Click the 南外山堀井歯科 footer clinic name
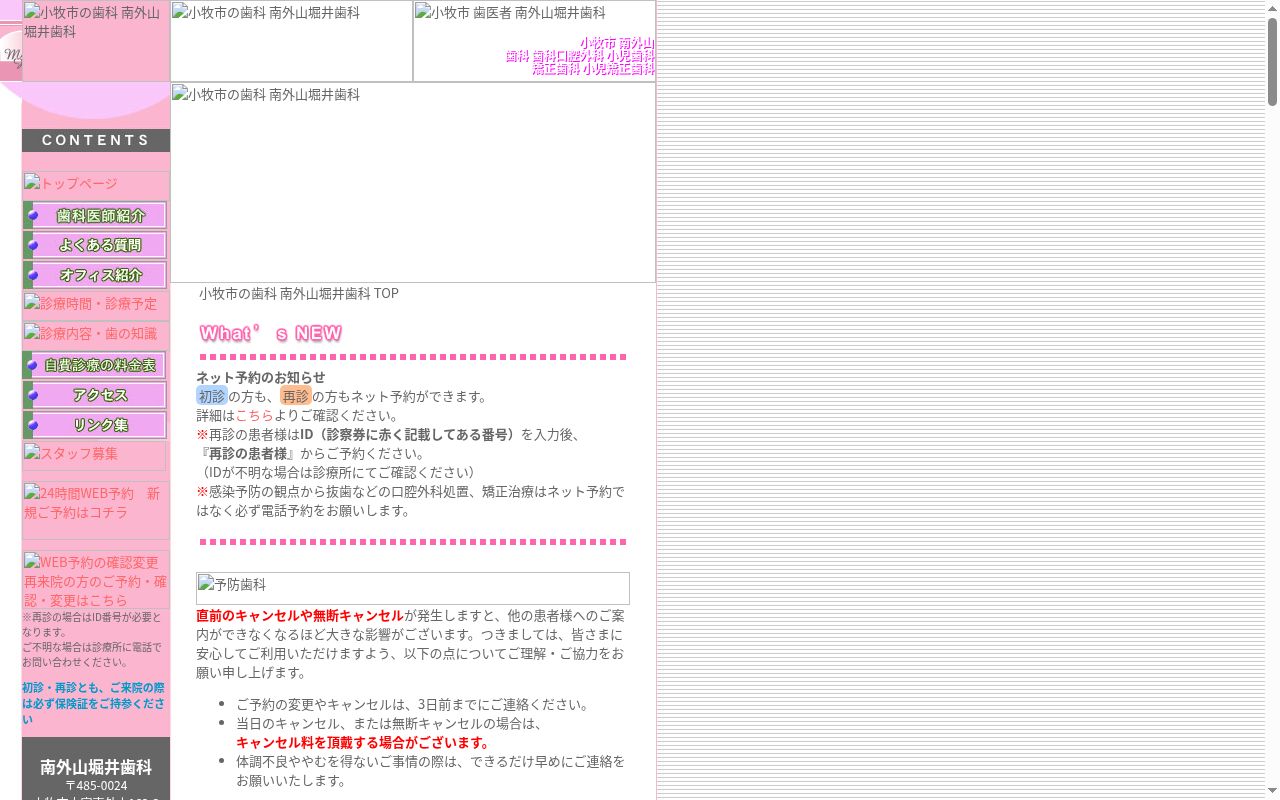 click(x=96, y=767)
